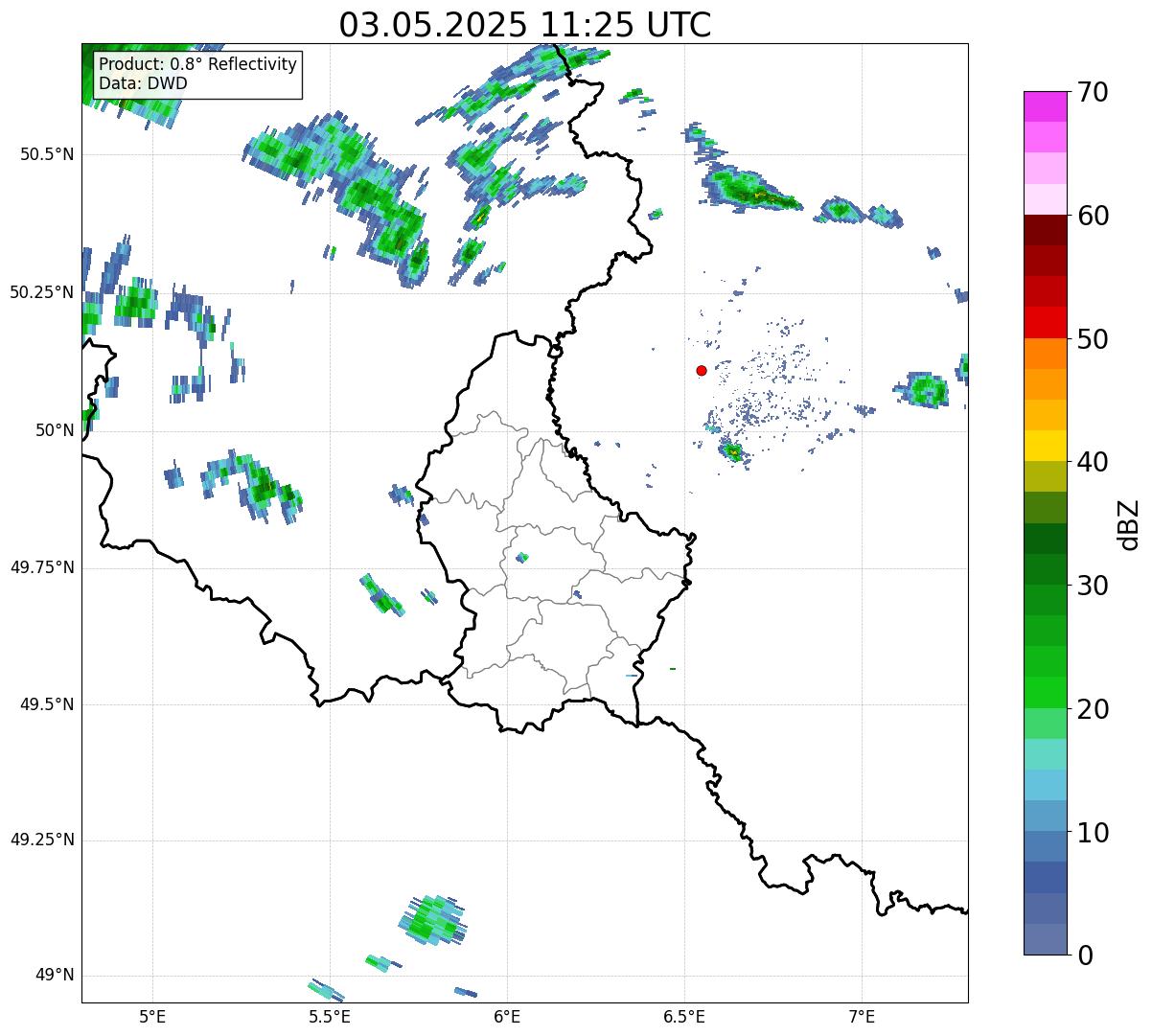Click the orange colorbar swatch

(1045, 354)
